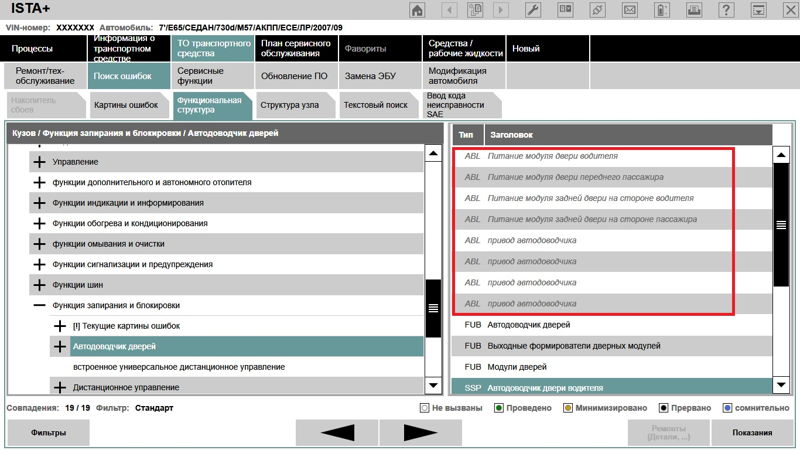This screenshot has height=450, width=800.
Task: Open the wrench settings icon
Action: (533, 10)
